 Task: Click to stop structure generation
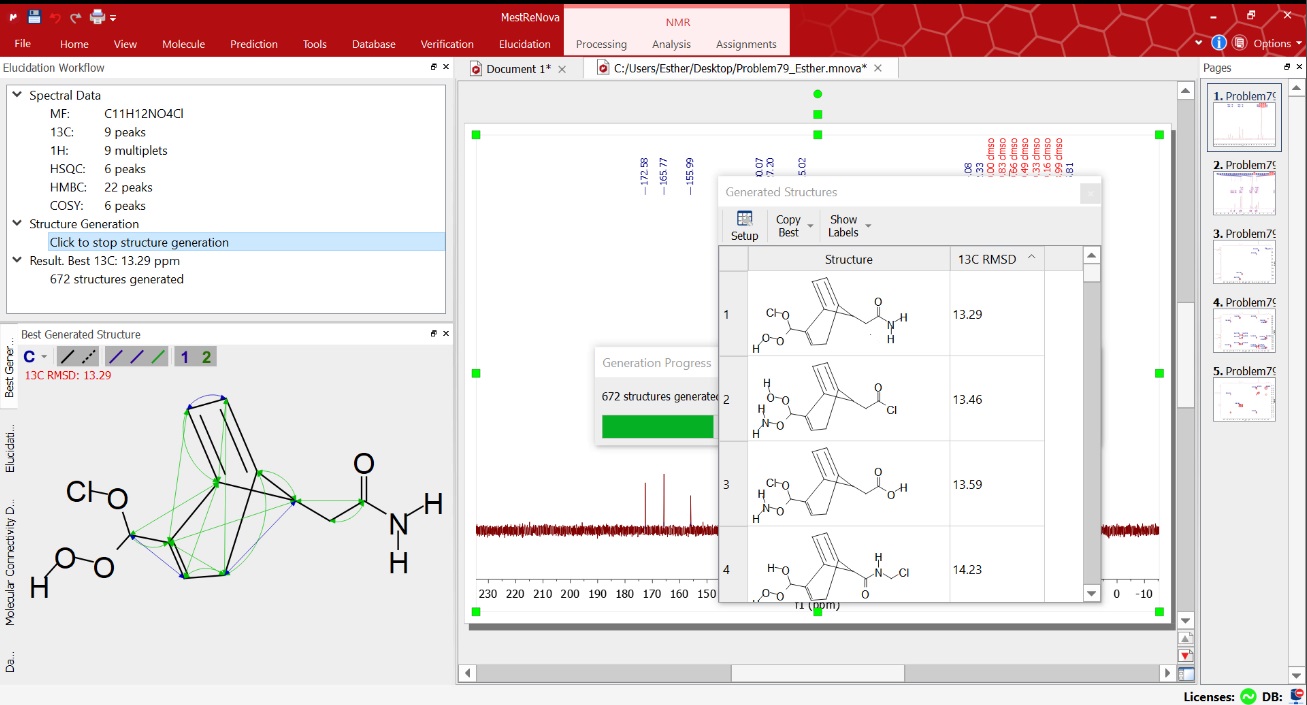139,242
